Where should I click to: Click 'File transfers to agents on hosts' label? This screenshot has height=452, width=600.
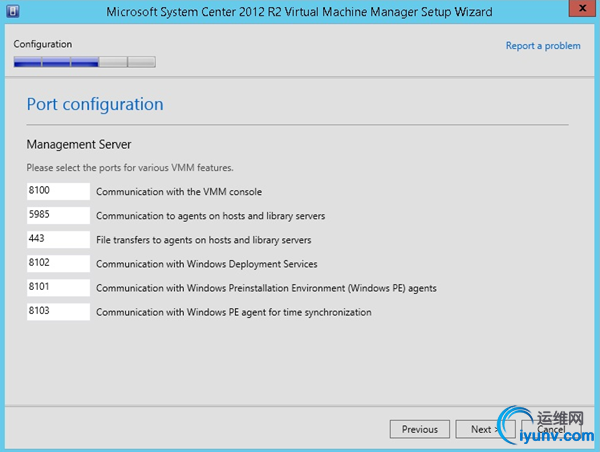coord(204,240)
